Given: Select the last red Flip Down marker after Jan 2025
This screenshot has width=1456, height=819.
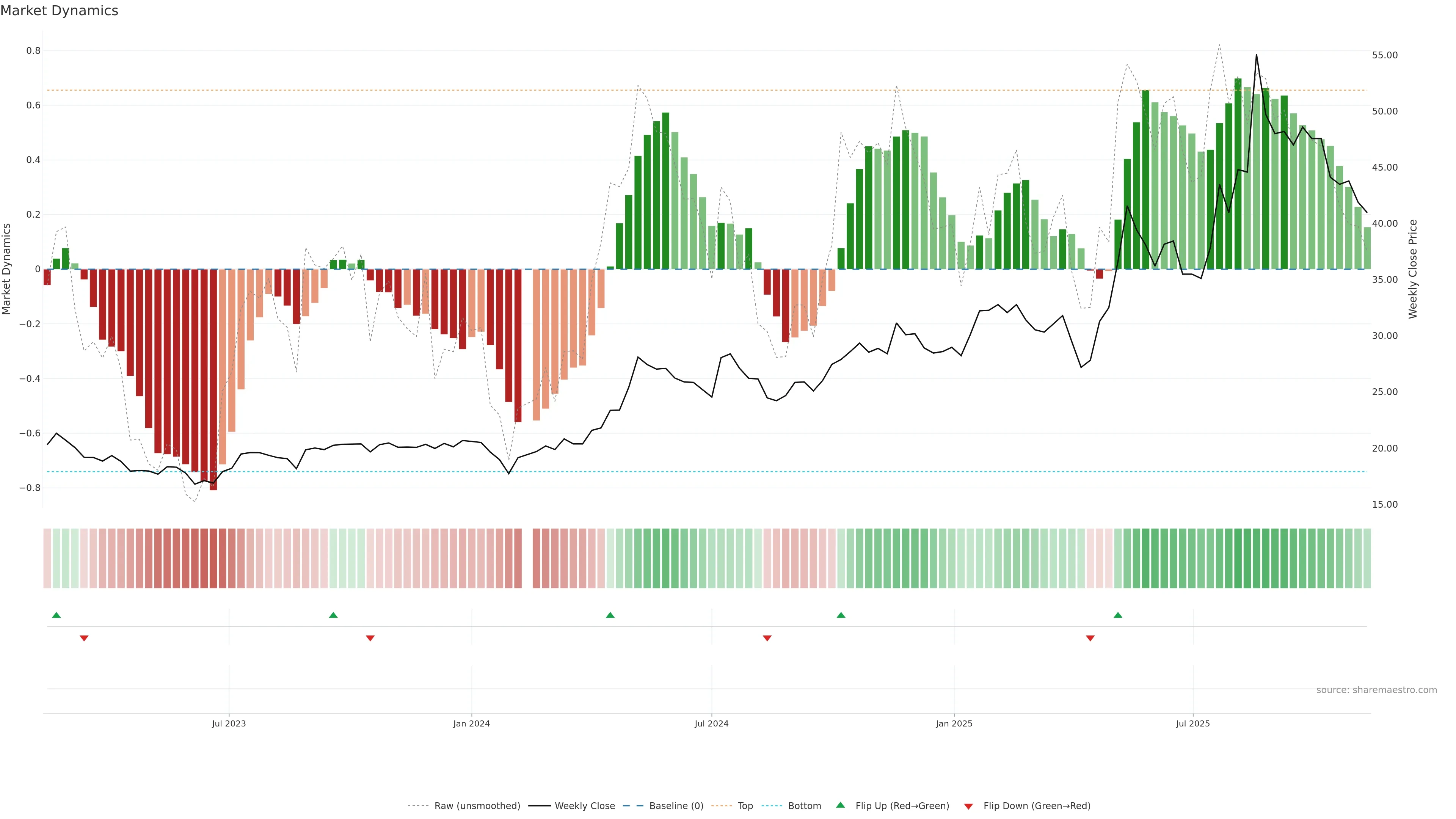Looking at the screenshot, I should pos(1090,638).
